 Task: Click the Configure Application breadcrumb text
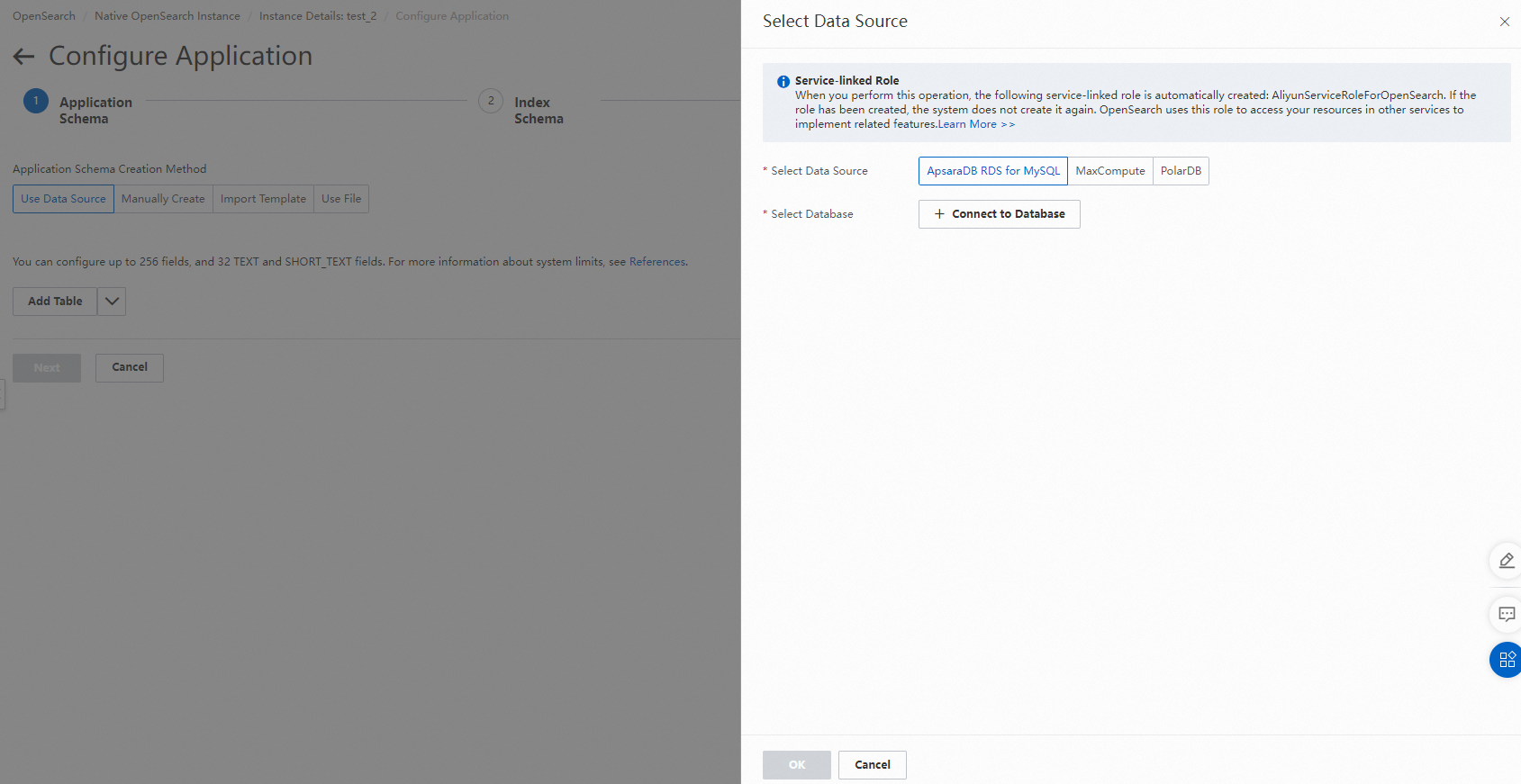click(452, 16)
